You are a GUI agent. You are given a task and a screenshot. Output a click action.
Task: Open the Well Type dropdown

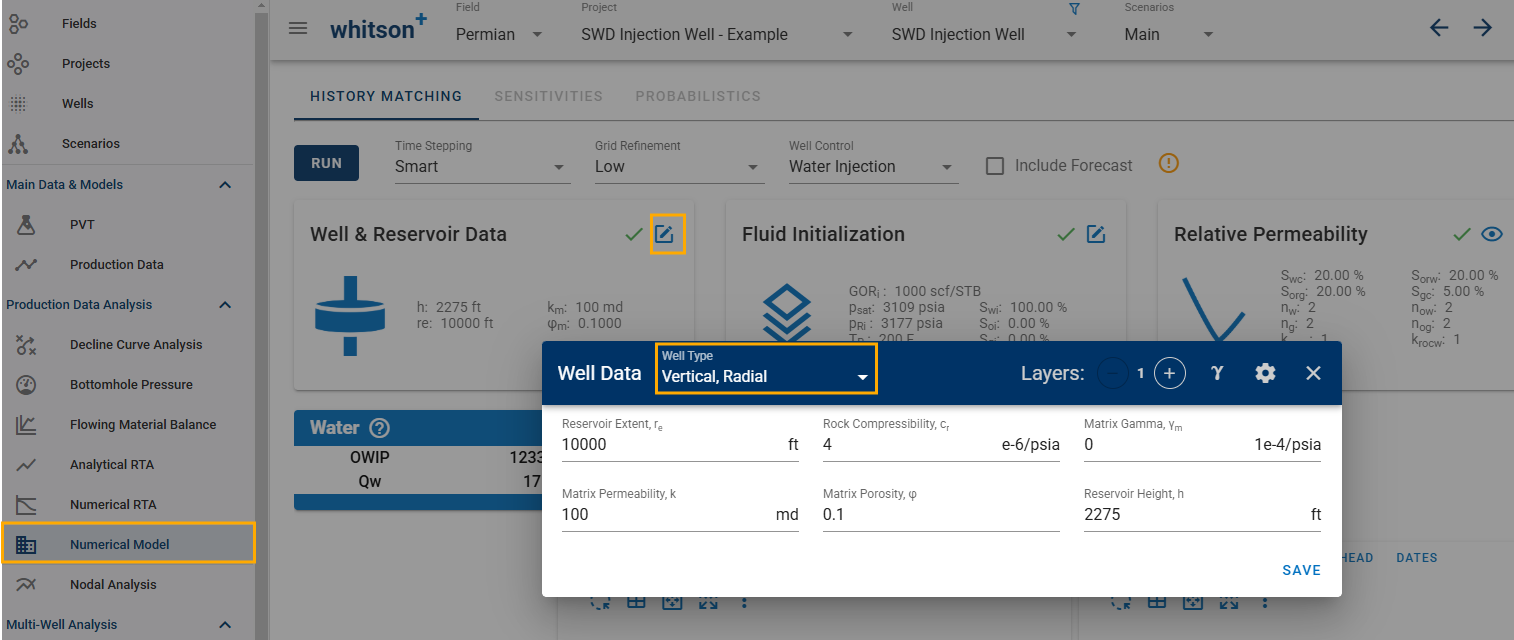point(766,368)
